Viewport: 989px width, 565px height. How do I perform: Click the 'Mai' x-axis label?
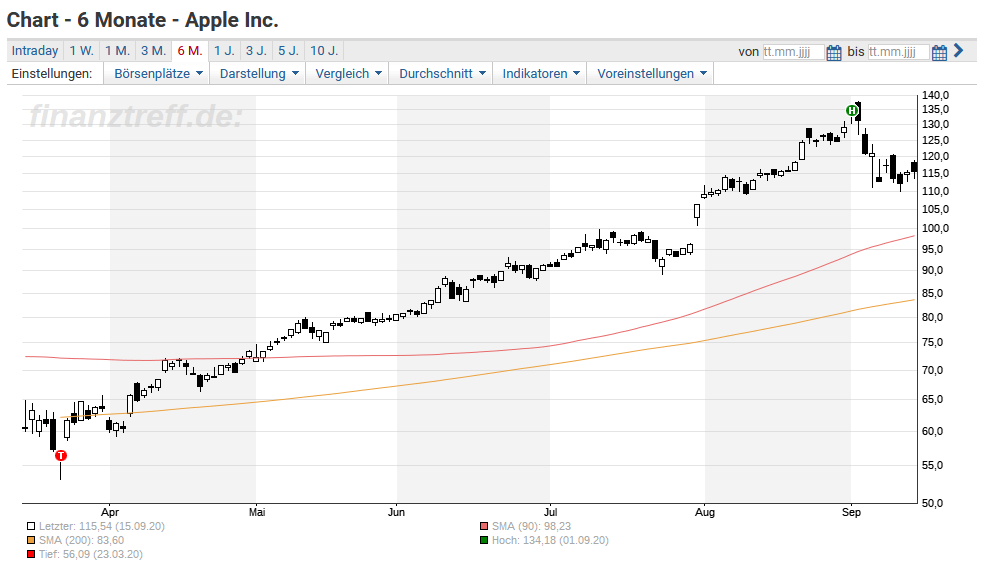point(257,512)
